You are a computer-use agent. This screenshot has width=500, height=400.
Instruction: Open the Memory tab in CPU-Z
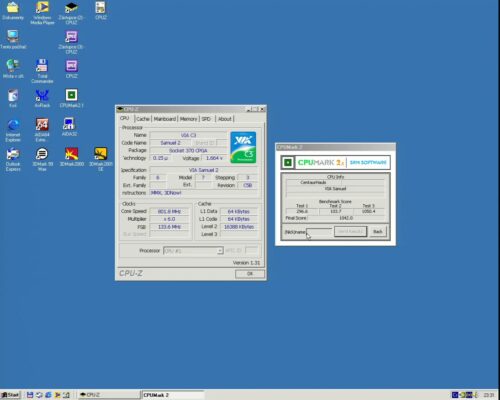(188, 119)
